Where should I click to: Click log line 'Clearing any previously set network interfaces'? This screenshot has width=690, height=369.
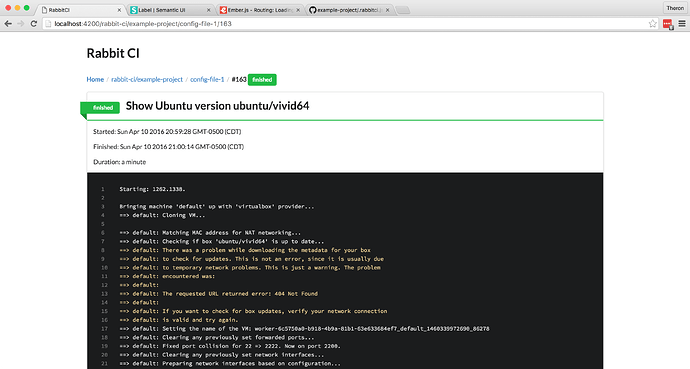tap(221, 354)
